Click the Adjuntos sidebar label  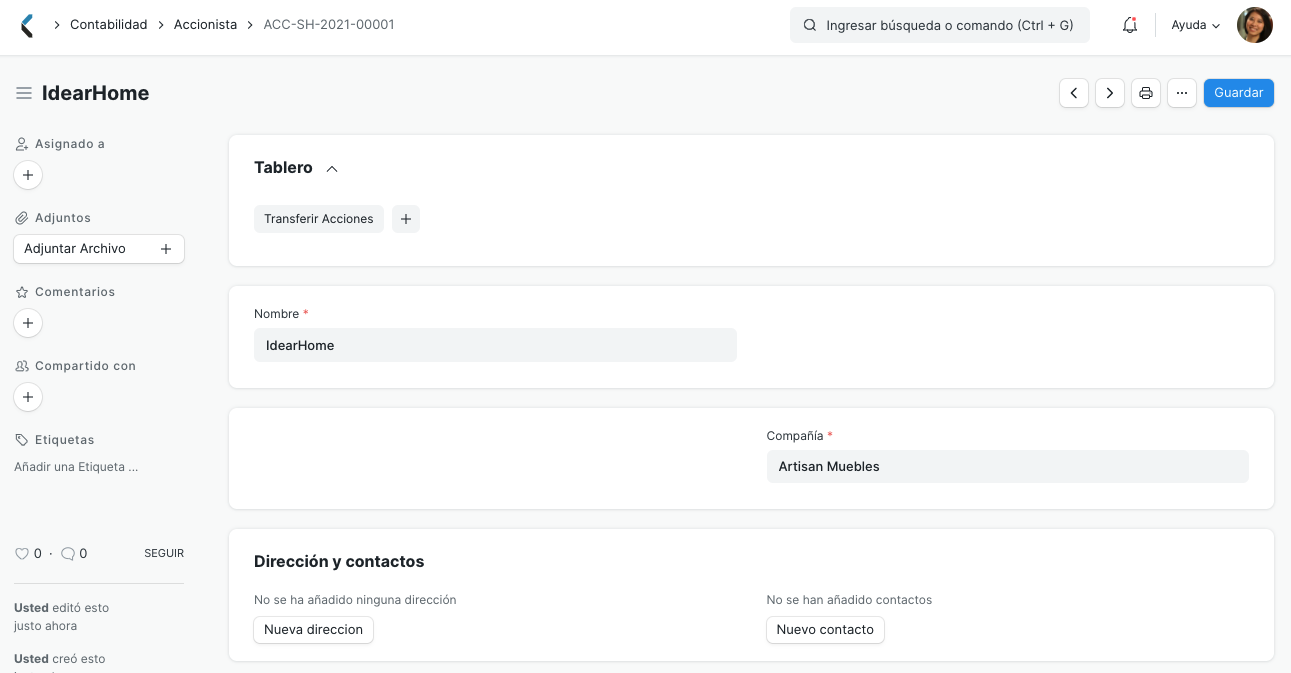pyautogui.click(x=63, y=218)
